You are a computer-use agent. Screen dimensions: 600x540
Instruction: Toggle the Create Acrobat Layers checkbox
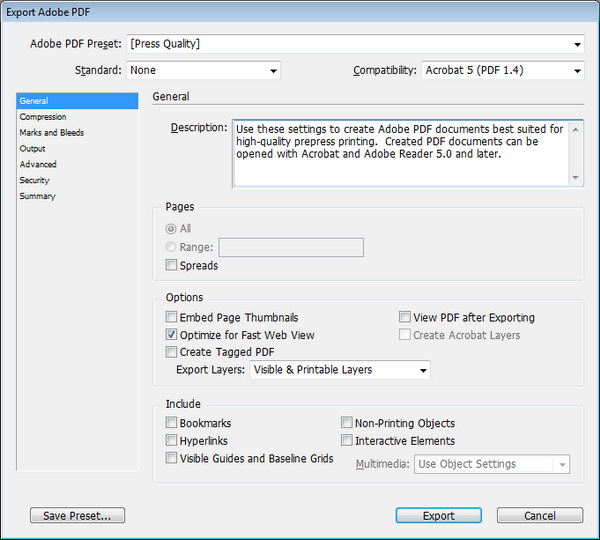pos(404,334)
